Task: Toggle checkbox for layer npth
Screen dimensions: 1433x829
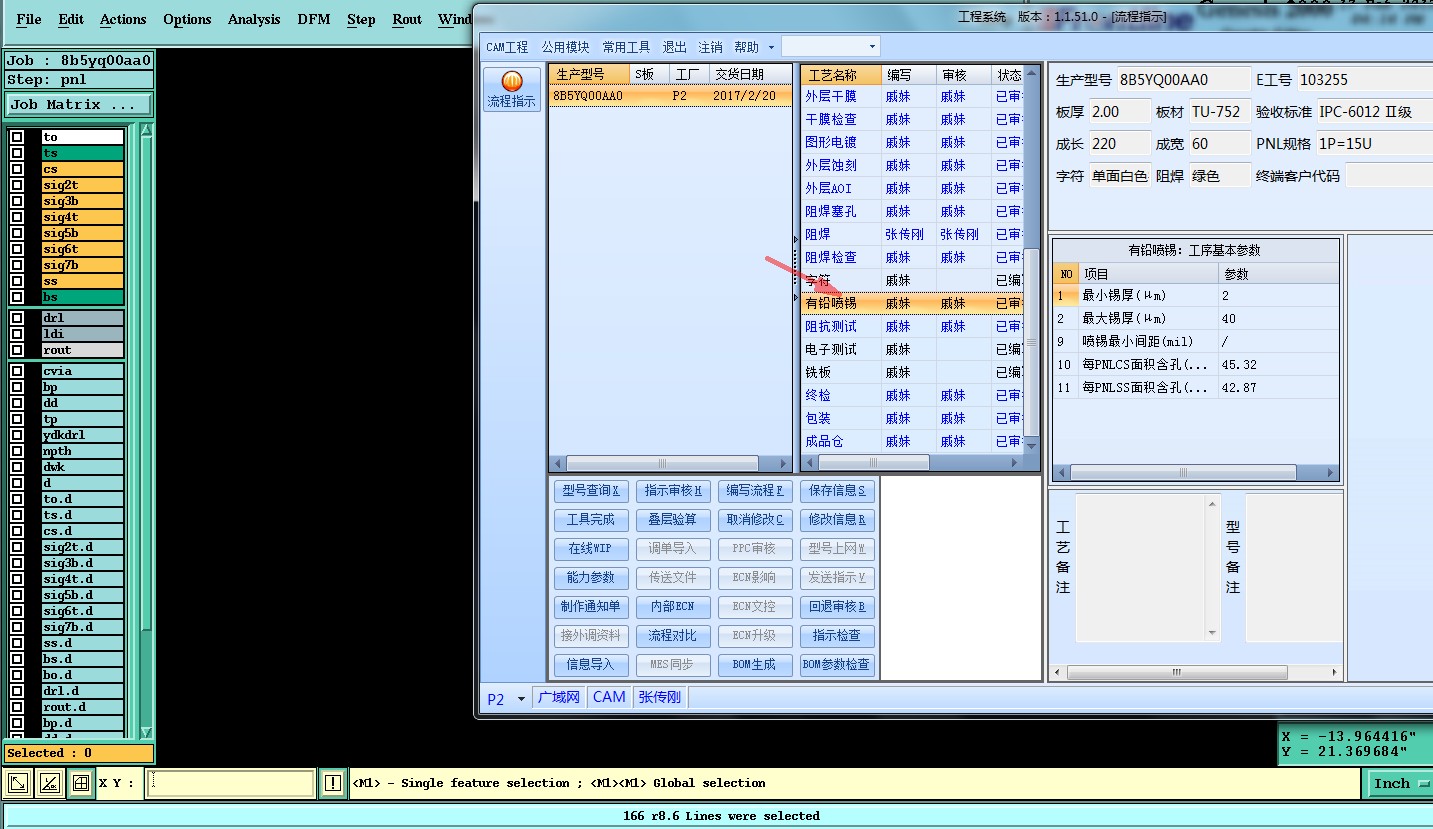Action: point(17,451)
